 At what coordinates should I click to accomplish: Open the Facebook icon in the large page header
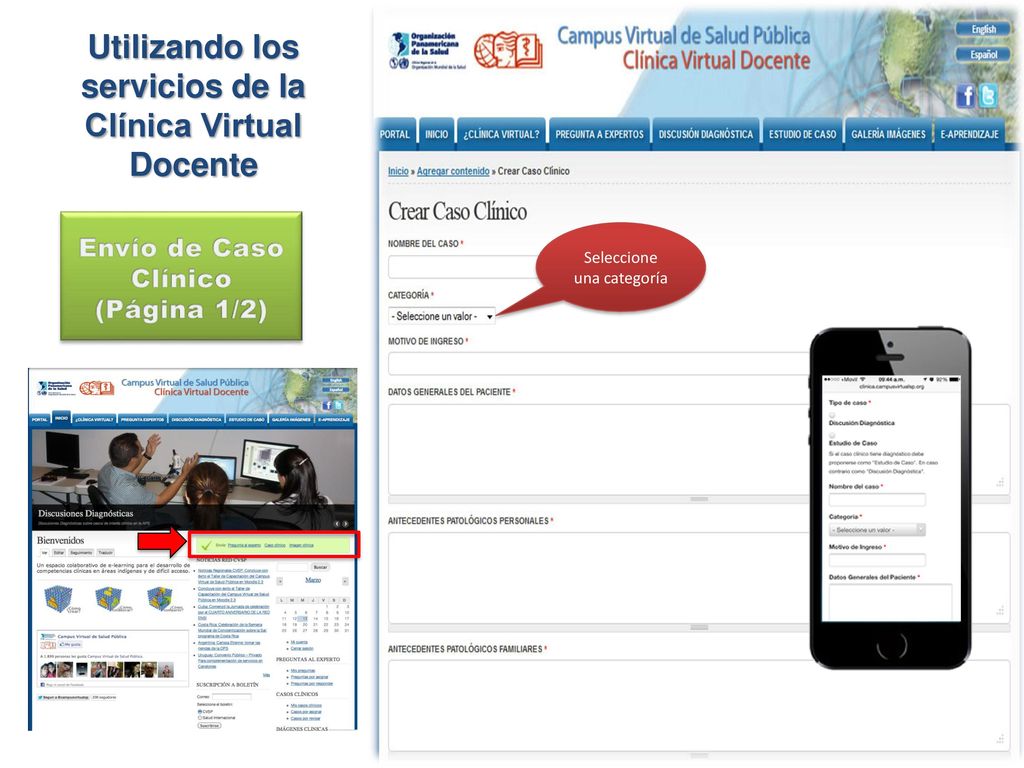[x=966, y=96]
